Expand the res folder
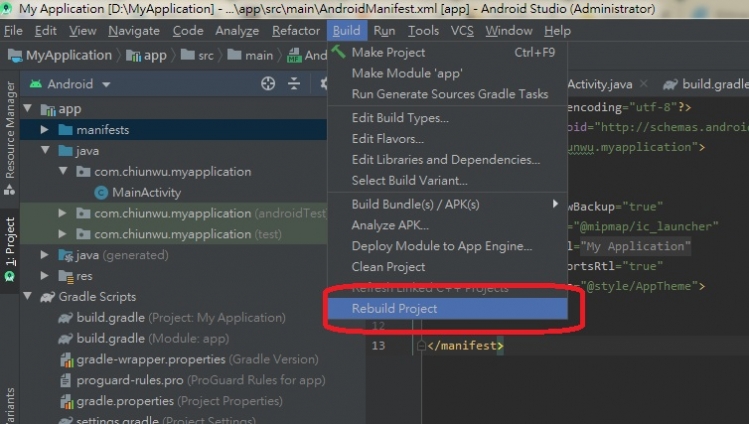This screenshot has width=749, height=424. pyautogui.click(x=44, y=276)
